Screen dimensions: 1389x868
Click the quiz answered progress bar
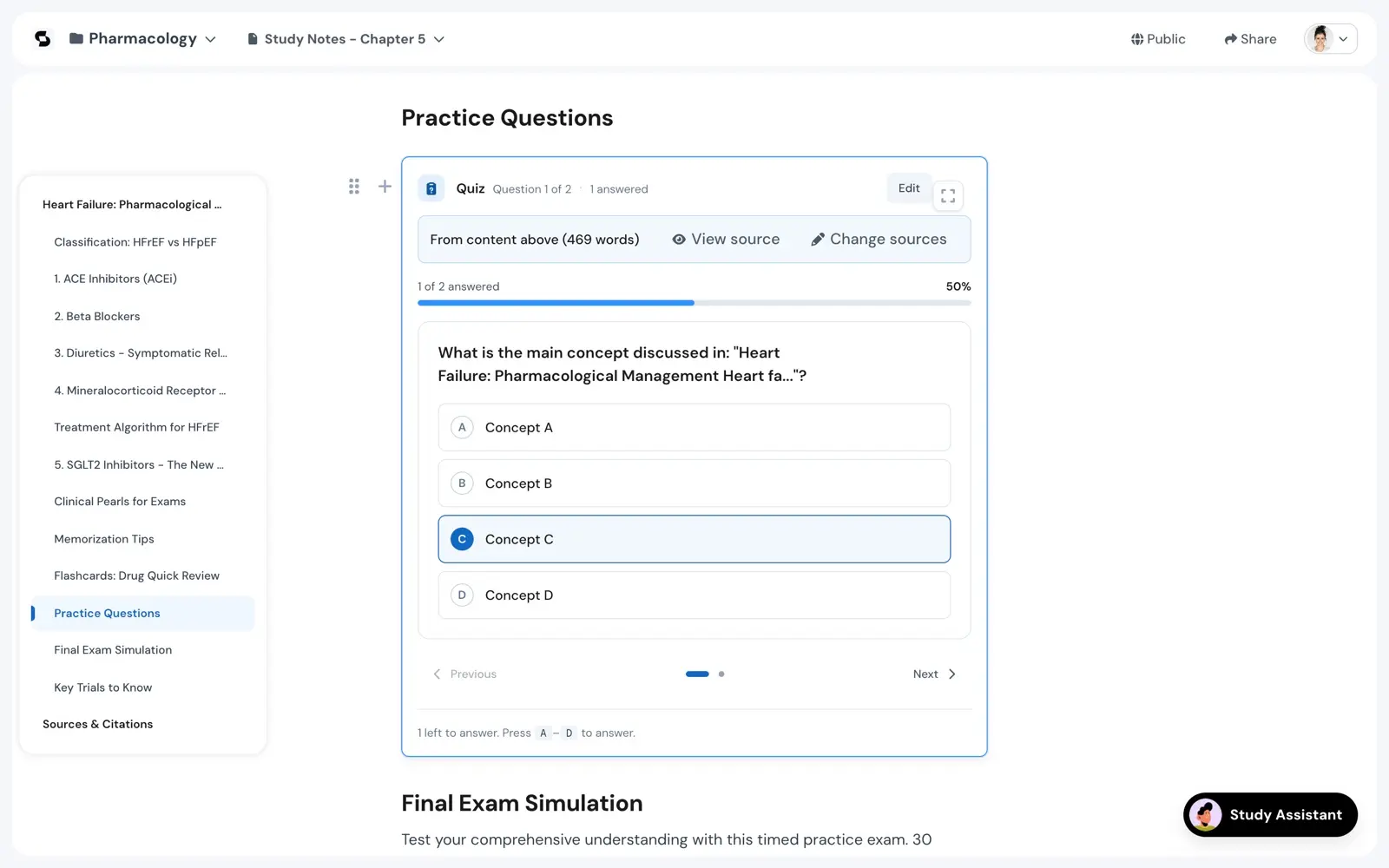(x=694, y=303)
